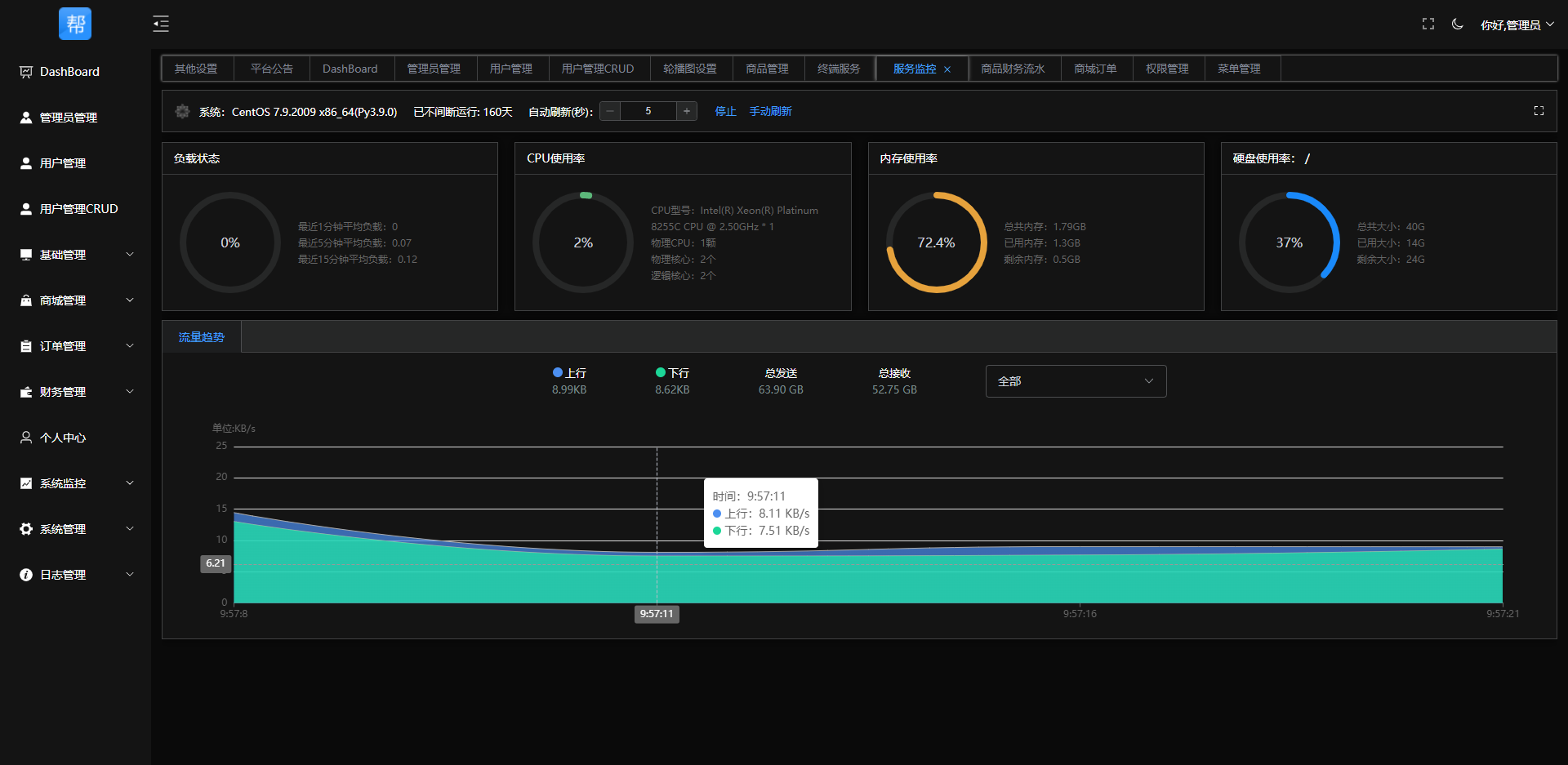Select the 流量趋势 tab
1568x765 pixels.
(x=201, y=337)
